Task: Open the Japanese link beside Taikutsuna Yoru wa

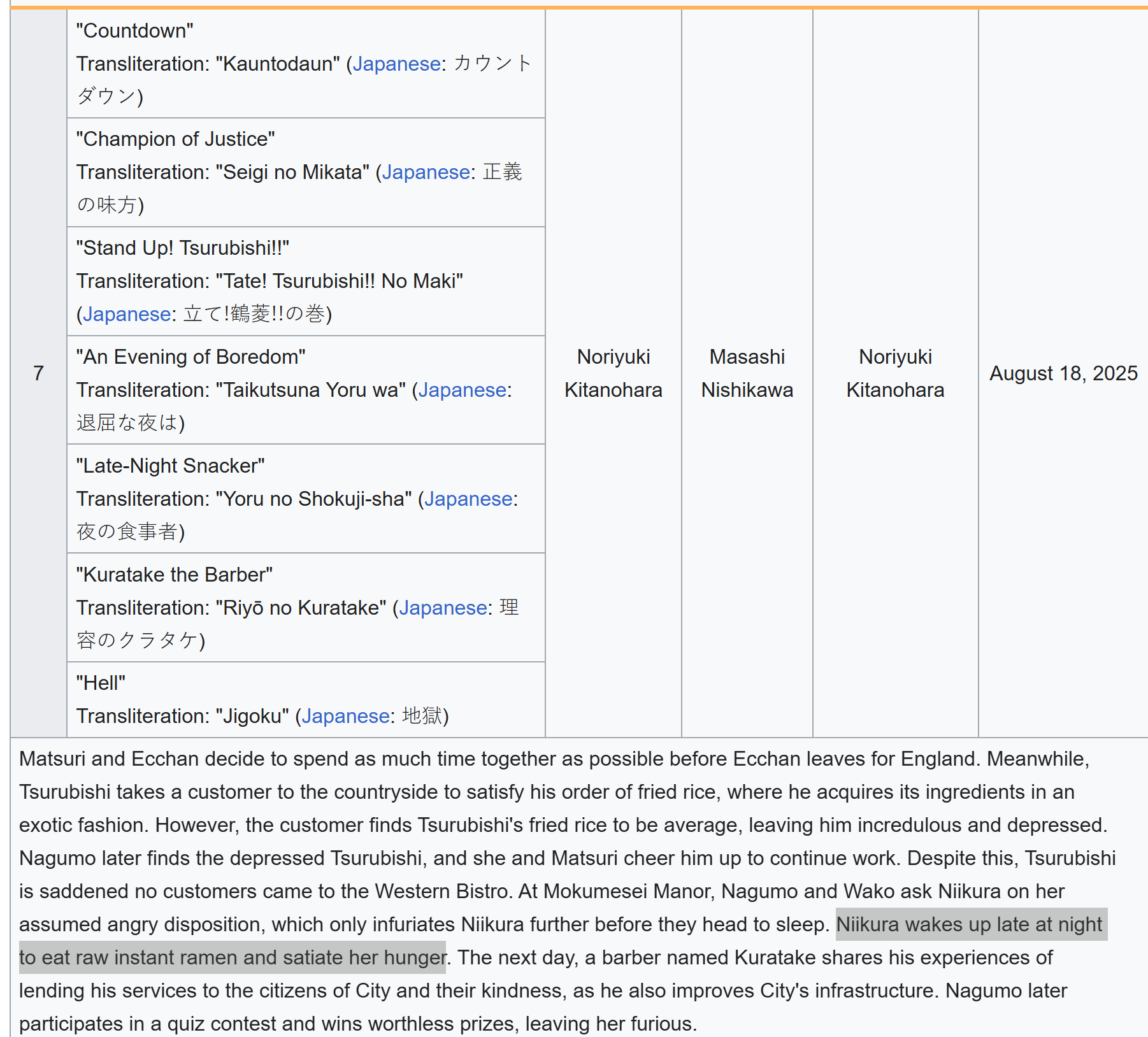Action: tap(463, 390)
